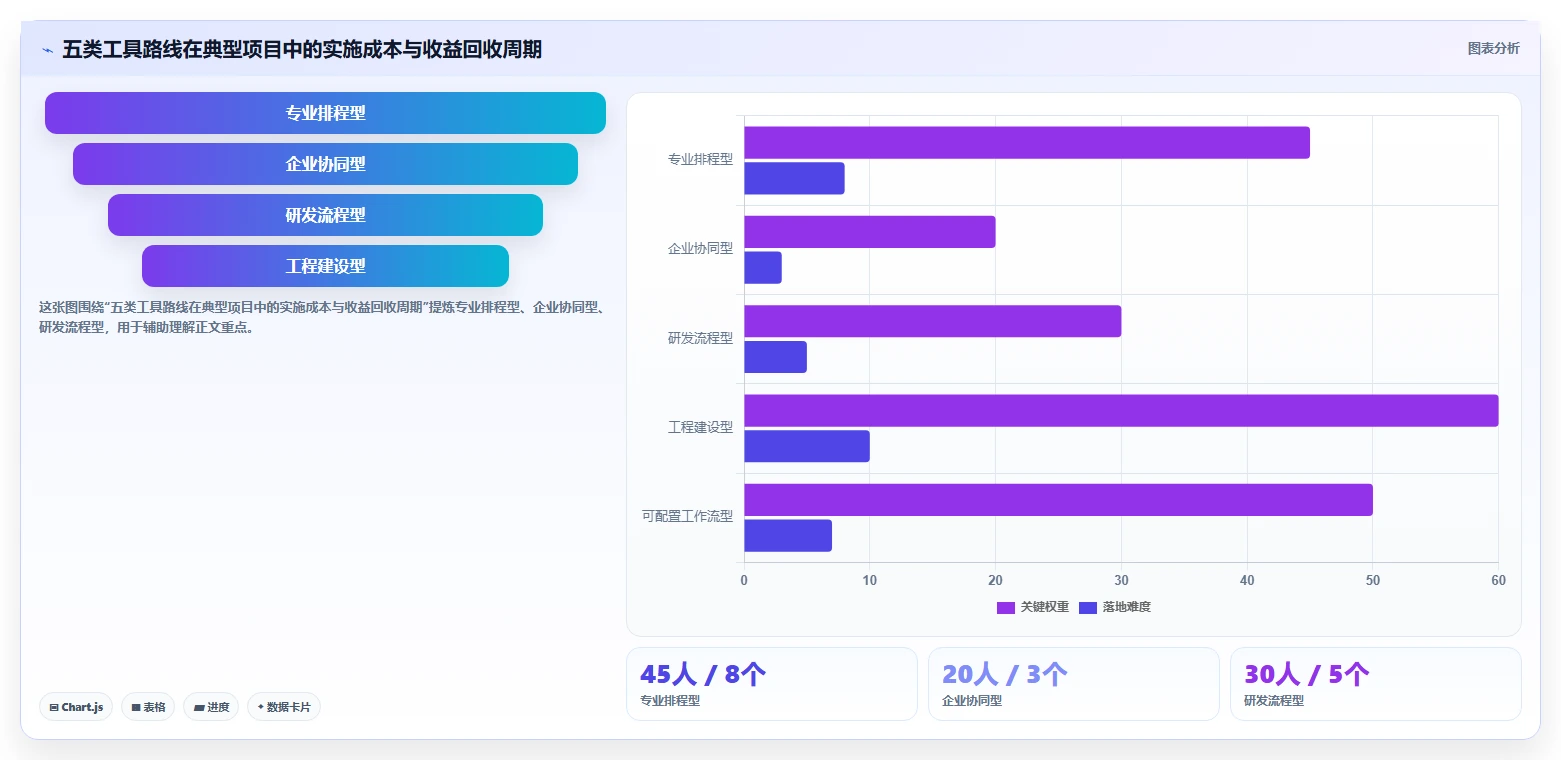
Task: Click the 专业排程型 关键权重 bar
Action: coord(1027,142)
